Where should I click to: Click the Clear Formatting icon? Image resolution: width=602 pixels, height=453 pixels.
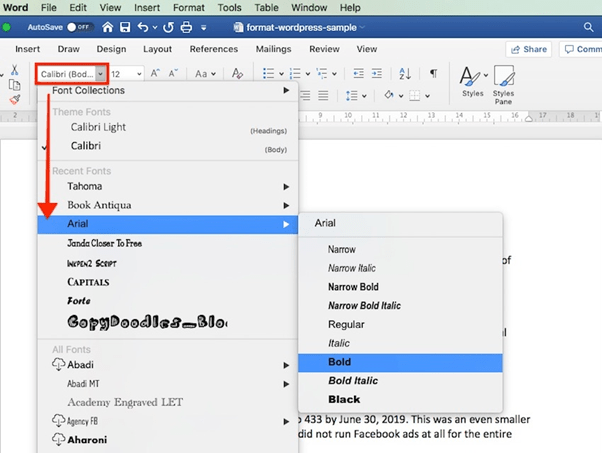pyautogui.click(x=237, y=74)
